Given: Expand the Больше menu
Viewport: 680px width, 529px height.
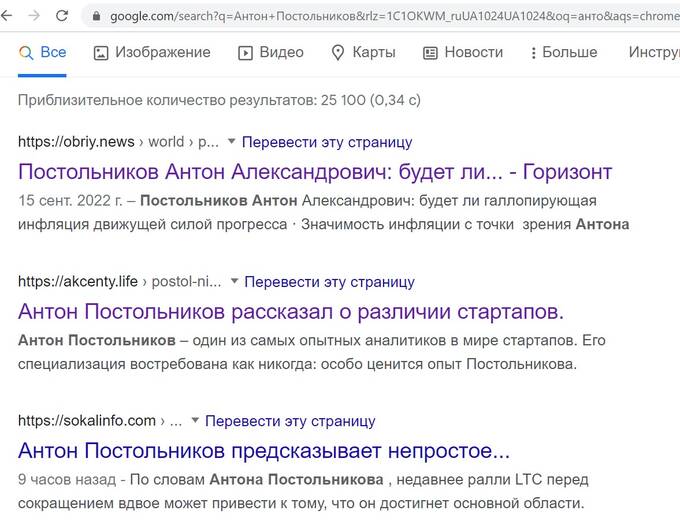Looking at the screenshot, I should [562, 53].
